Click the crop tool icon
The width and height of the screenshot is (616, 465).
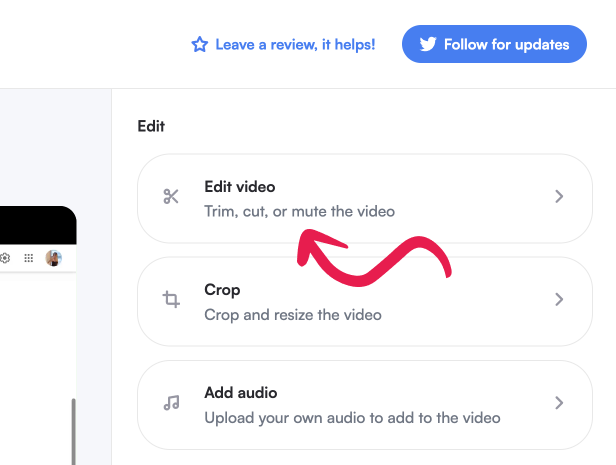171,300
